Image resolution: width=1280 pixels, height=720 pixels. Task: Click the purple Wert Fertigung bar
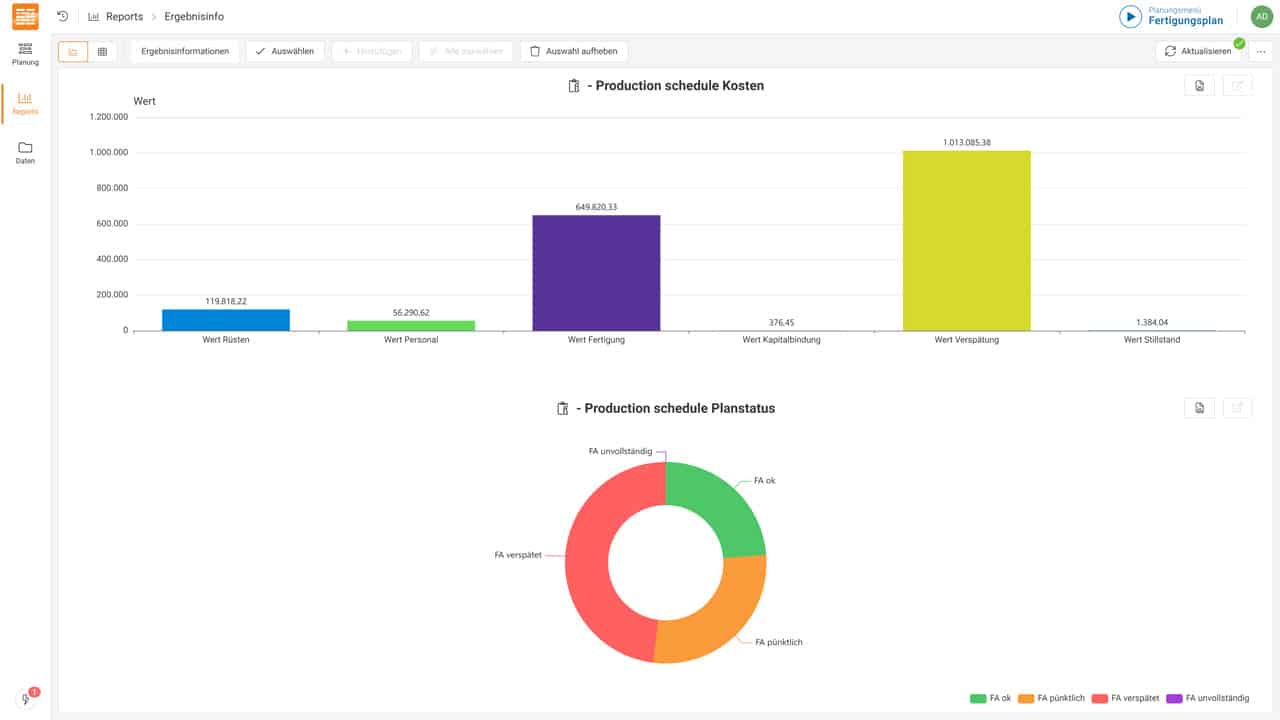(596, 273)
